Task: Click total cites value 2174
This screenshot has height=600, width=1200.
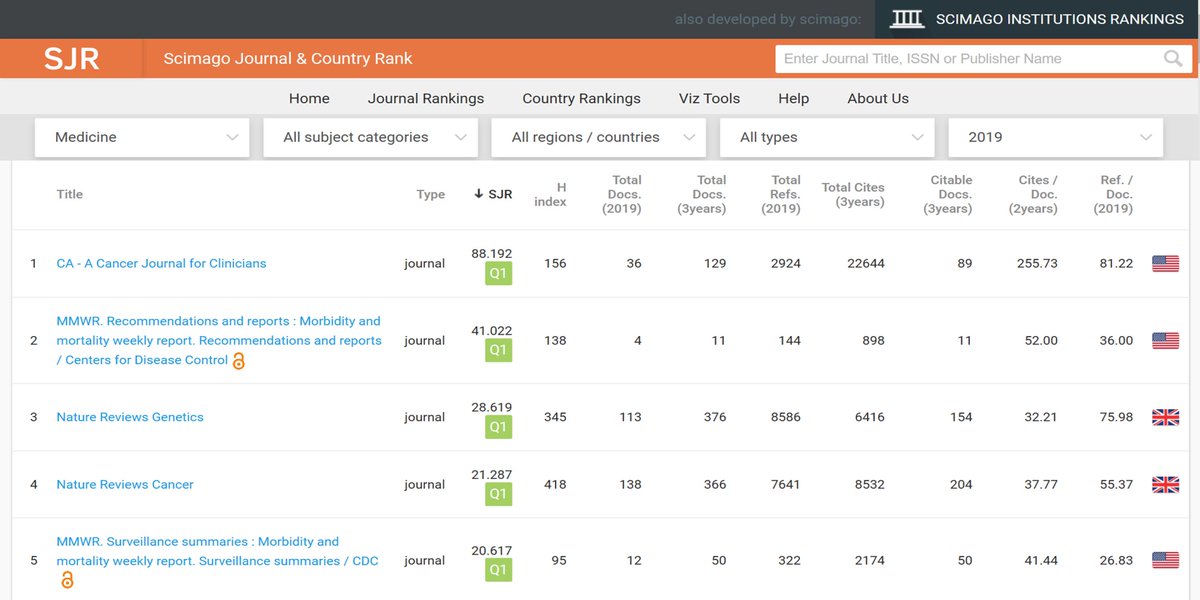Action: pos(869,561)
